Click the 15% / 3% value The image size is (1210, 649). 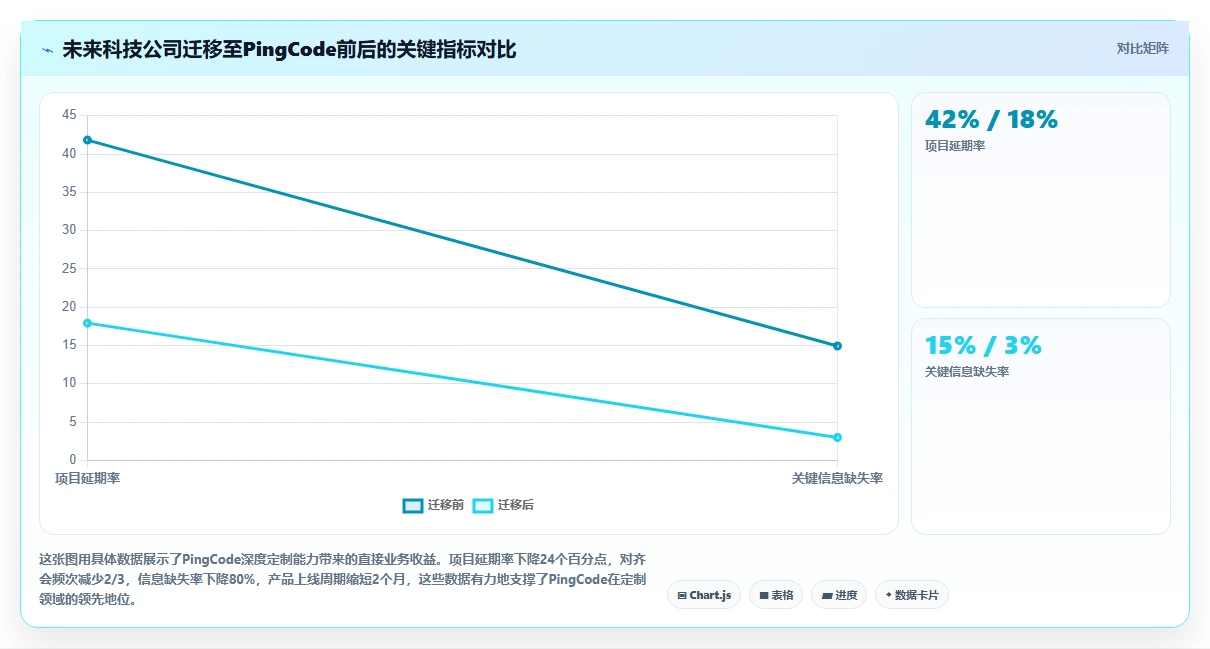(983, 345)
